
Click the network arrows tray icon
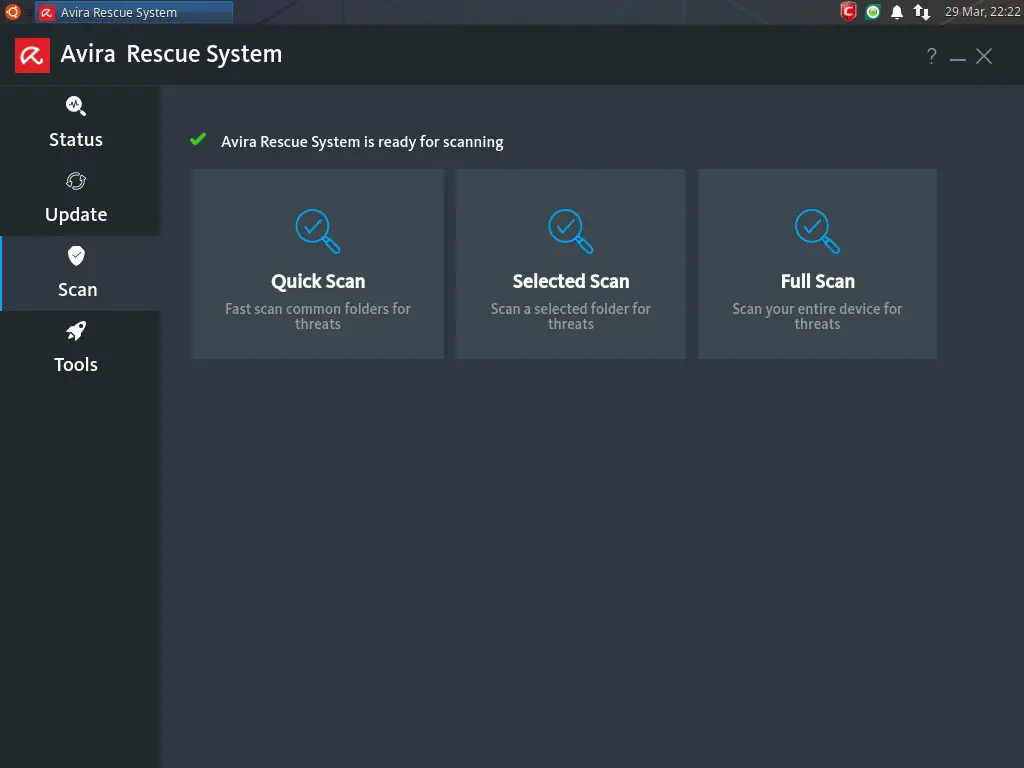pyautogui.click(x=922, y=12)
